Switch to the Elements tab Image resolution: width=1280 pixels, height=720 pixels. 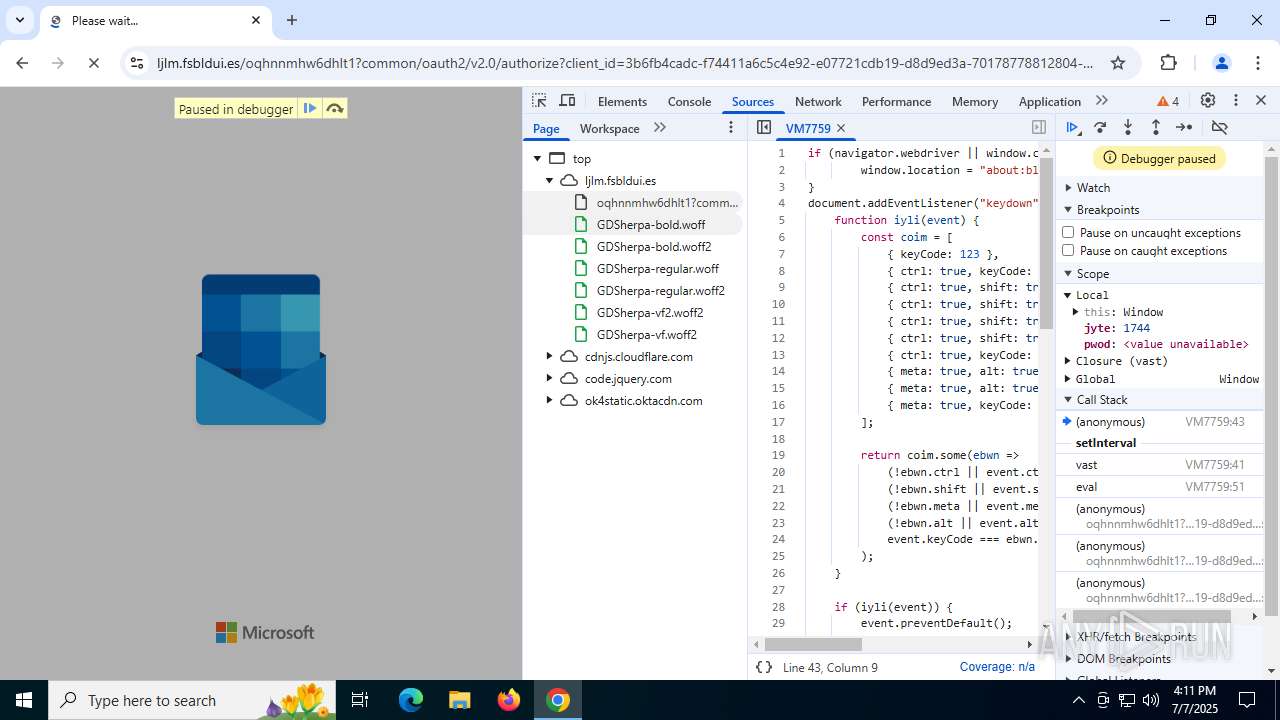coord(622,101)
